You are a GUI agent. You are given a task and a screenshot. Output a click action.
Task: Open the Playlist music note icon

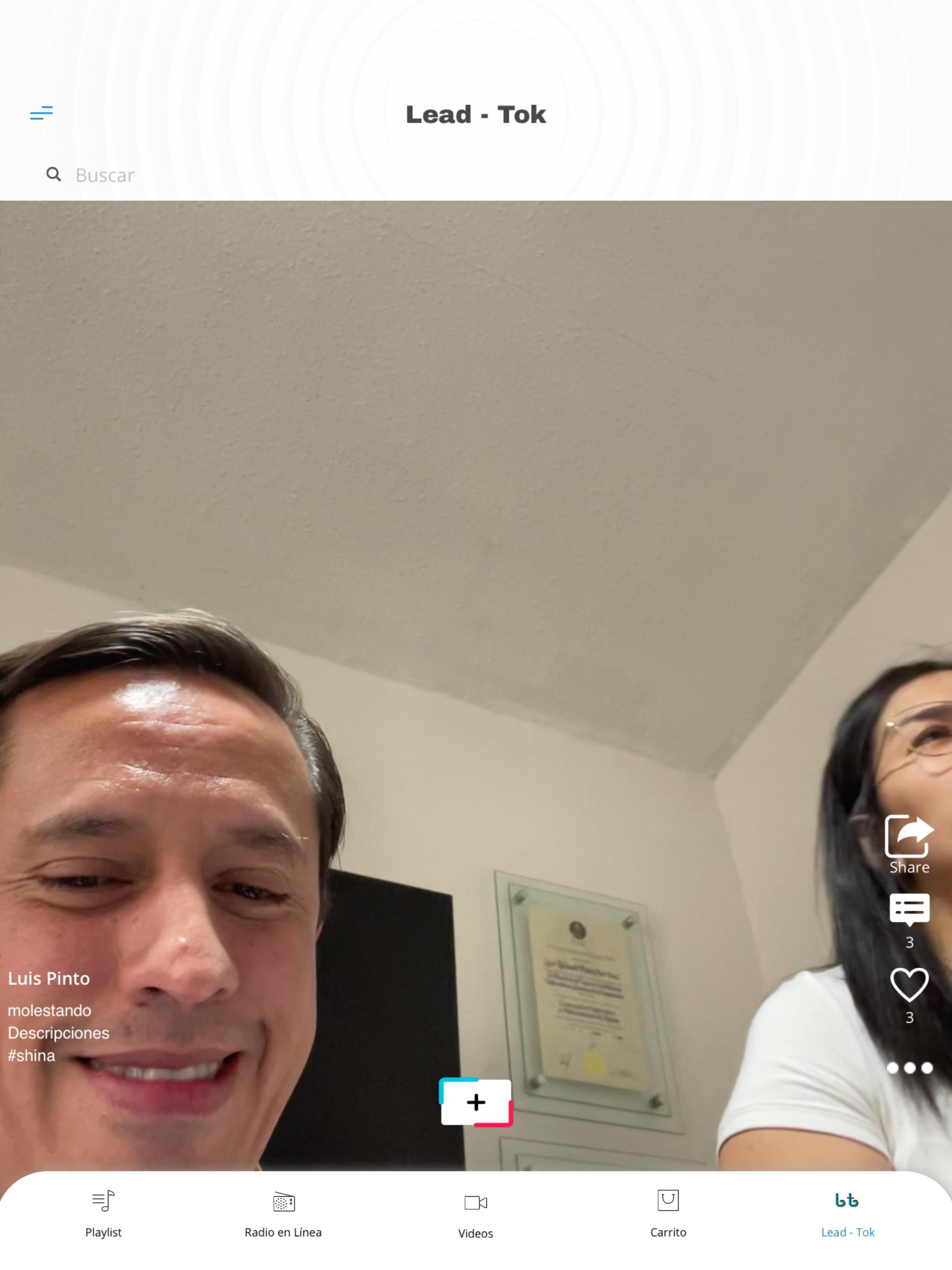tap(103, 1201)
